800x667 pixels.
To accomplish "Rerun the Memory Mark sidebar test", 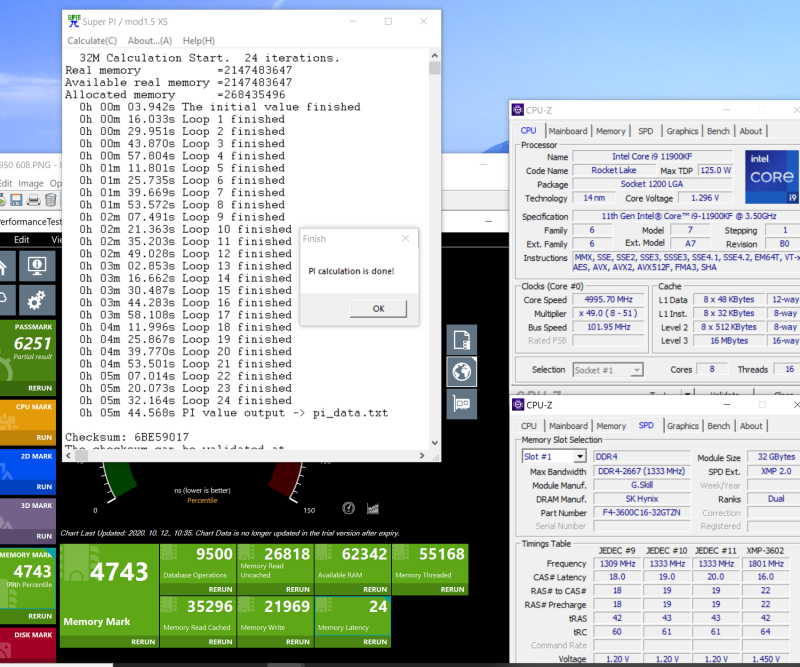I will click(40, 616).
